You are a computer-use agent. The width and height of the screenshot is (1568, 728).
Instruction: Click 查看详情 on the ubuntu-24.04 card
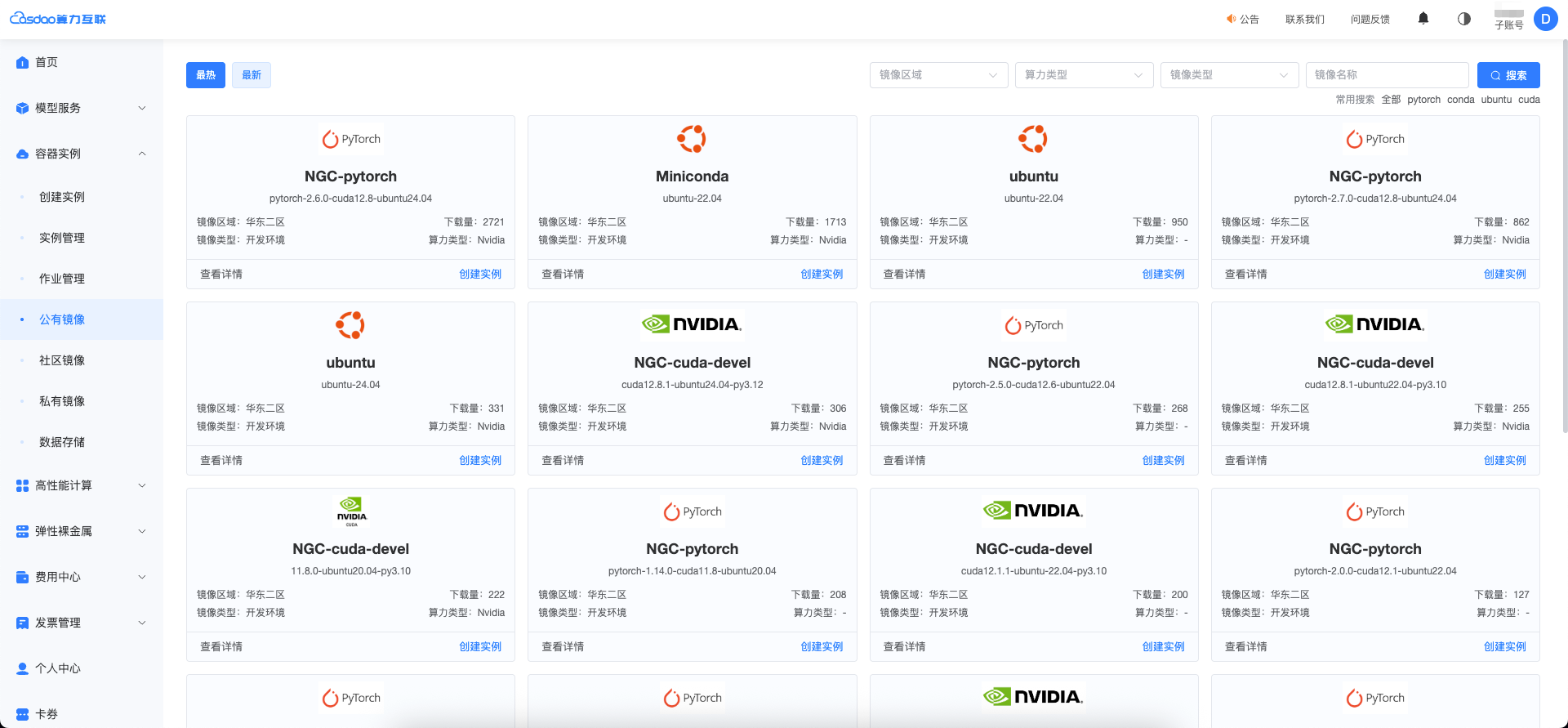pos(221,461)
